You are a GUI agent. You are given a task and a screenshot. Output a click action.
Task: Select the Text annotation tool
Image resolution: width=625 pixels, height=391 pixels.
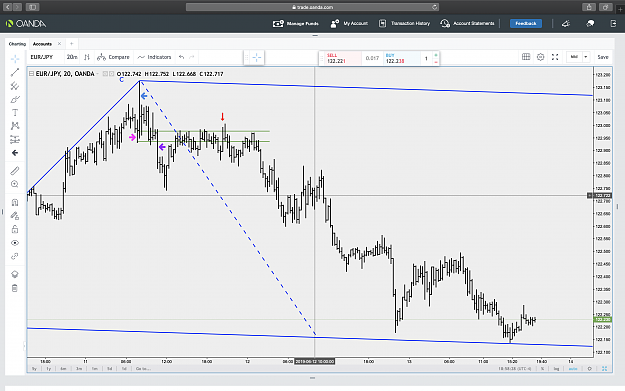pyautogui.click(x=15, y=113)
